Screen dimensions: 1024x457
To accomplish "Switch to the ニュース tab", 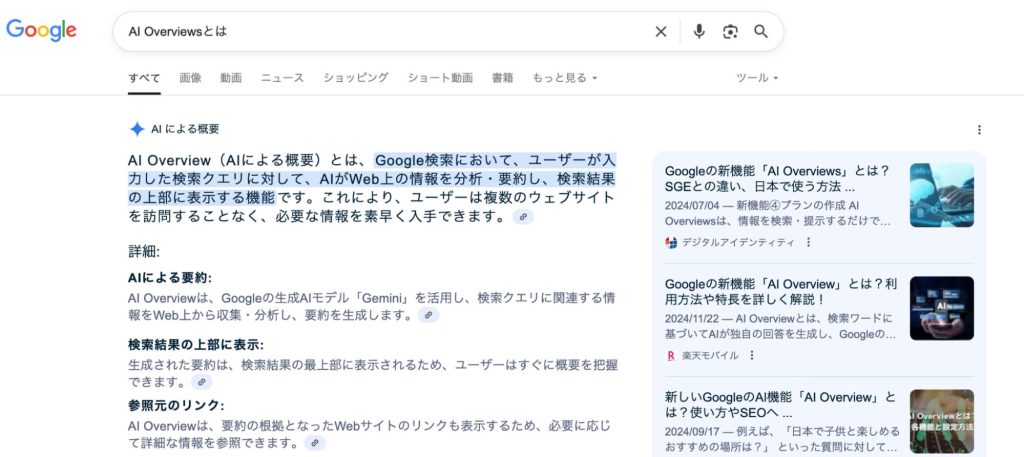I will tap(283, 78).
